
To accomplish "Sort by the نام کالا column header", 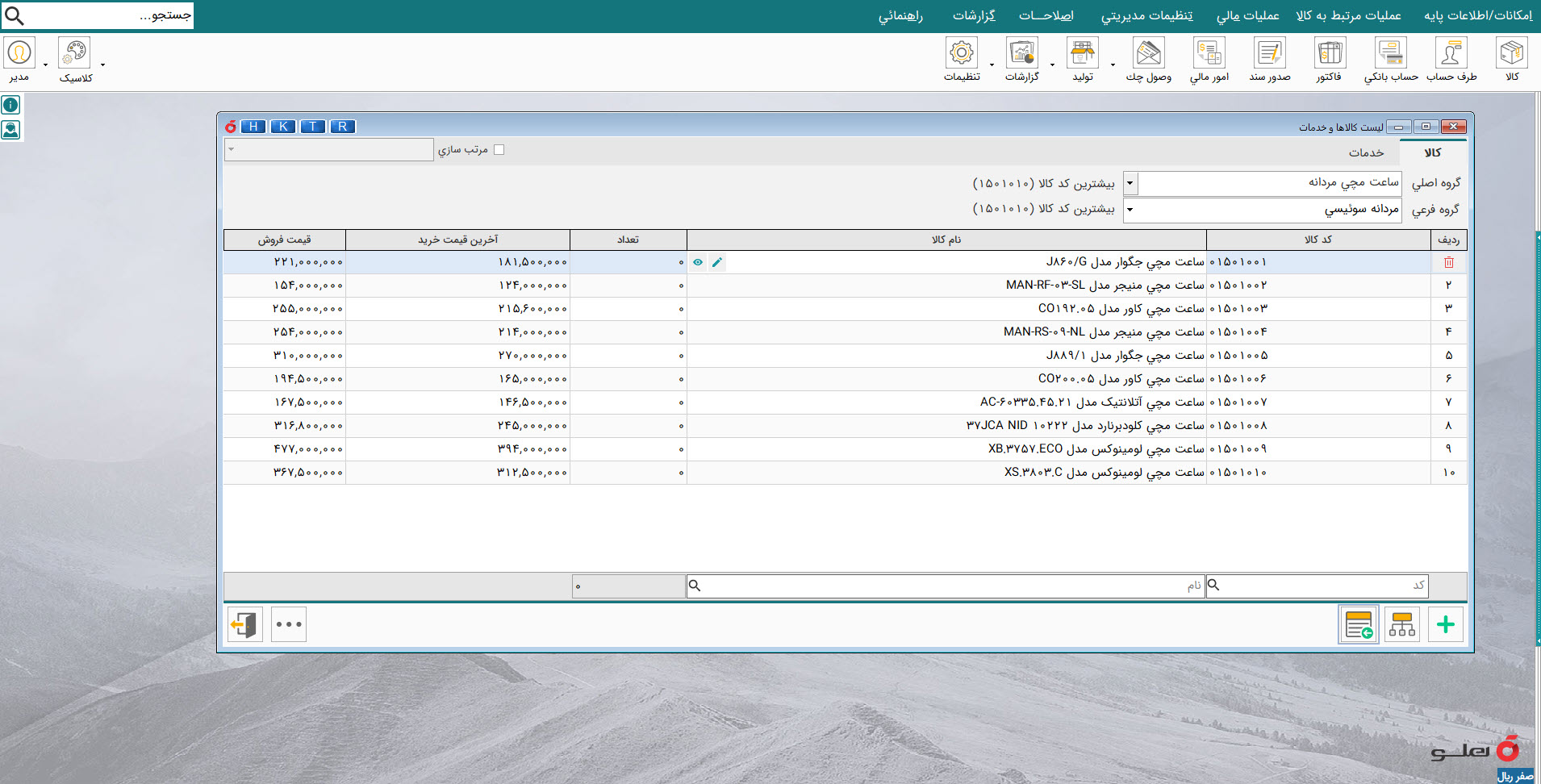I will point(946,240).
